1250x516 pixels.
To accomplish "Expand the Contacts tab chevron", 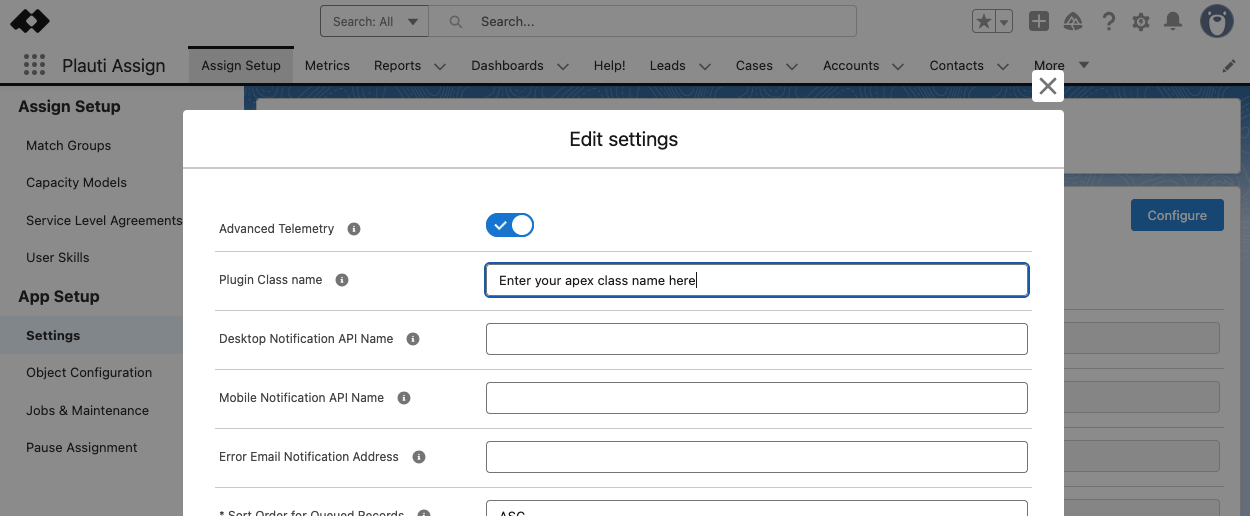I will (1003, 67).
